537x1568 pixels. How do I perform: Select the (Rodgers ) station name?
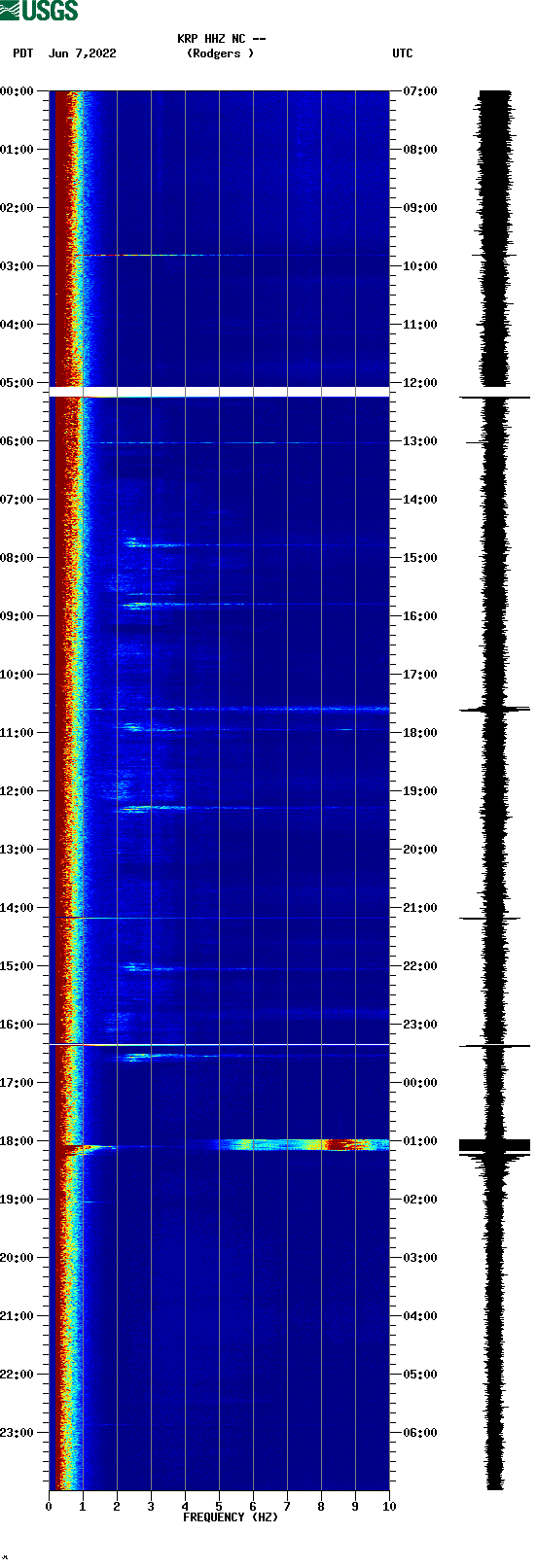(x=220, y=53)
